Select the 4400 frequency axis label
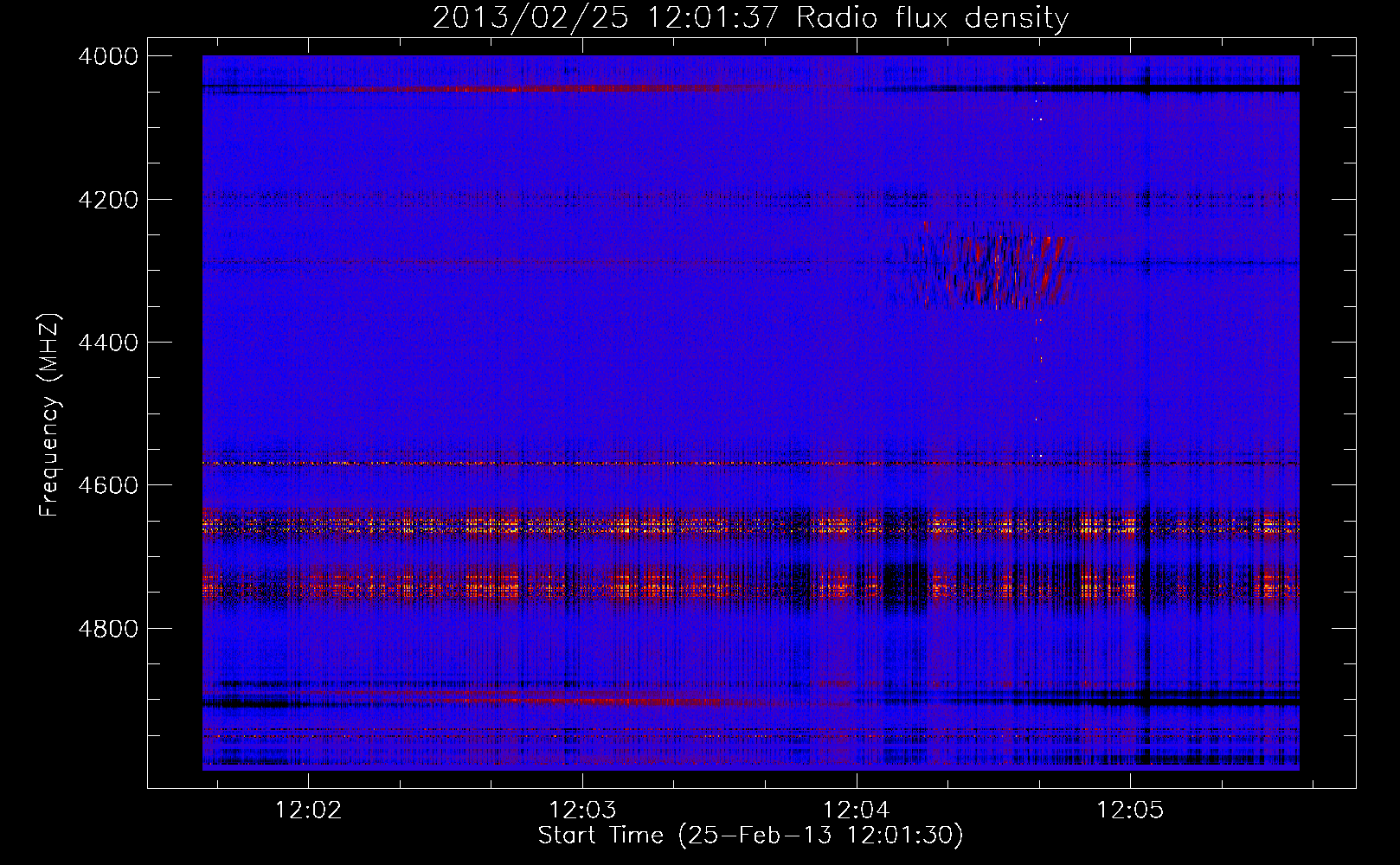The image size is (1400, 865). pos(108,343)
